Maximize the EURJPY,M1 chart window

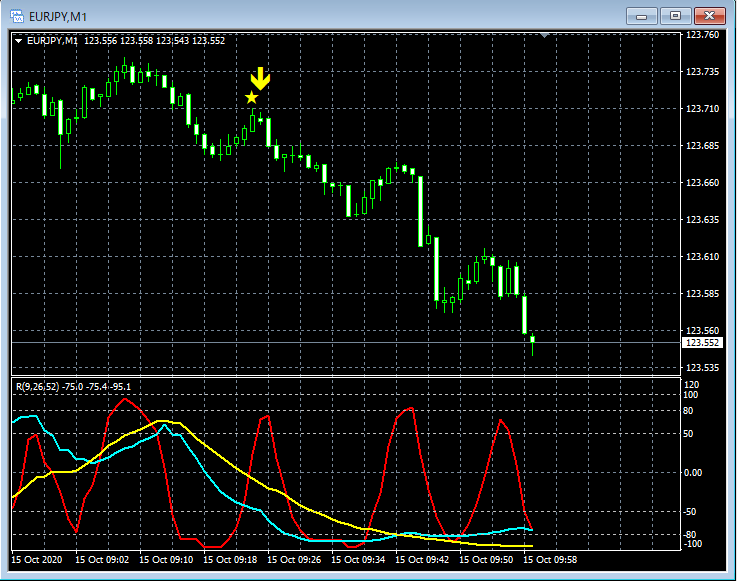(676, 15)
